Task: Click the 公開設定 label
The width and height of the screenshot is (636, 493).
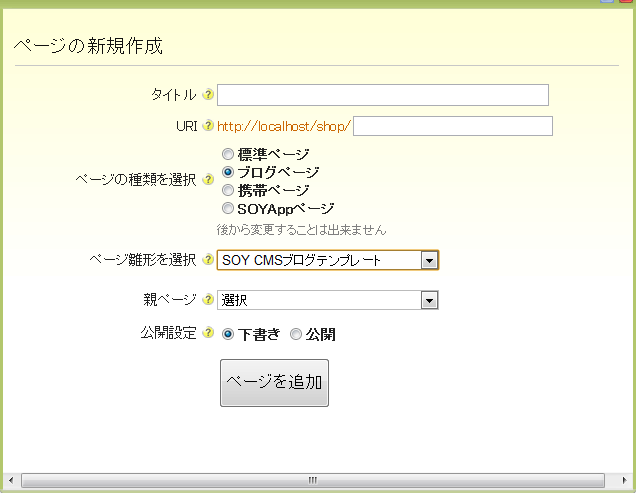Action: [168, 333]
